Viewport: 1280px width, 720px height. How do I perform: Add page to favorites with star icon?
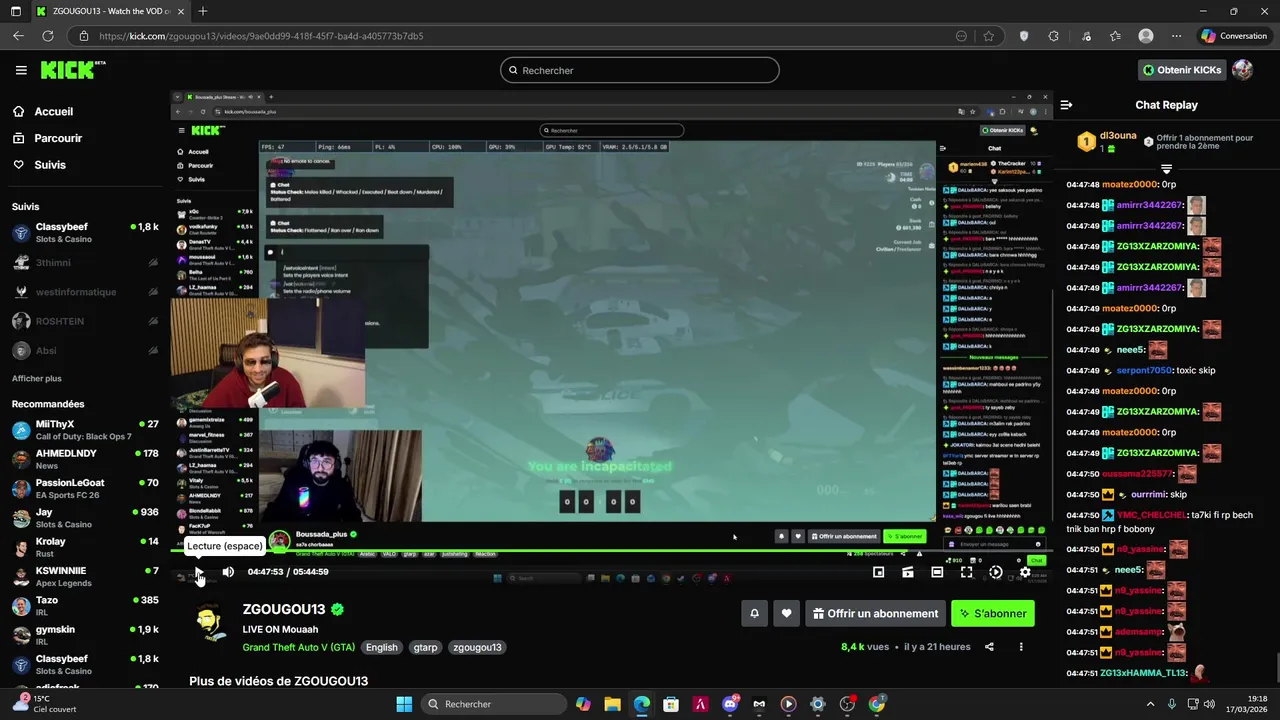click(x=989, y=36)
